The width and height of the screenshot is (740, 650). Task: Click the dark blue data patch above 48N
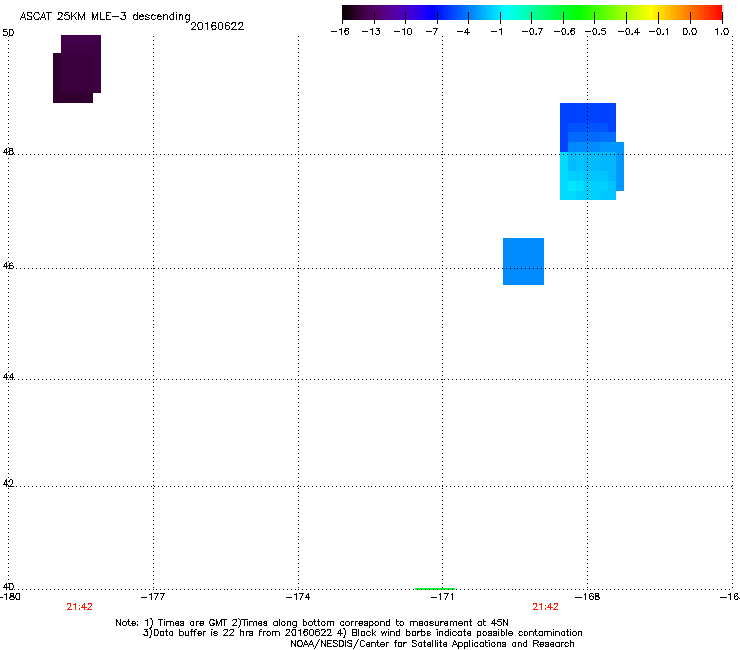click(x=588, y=122)
